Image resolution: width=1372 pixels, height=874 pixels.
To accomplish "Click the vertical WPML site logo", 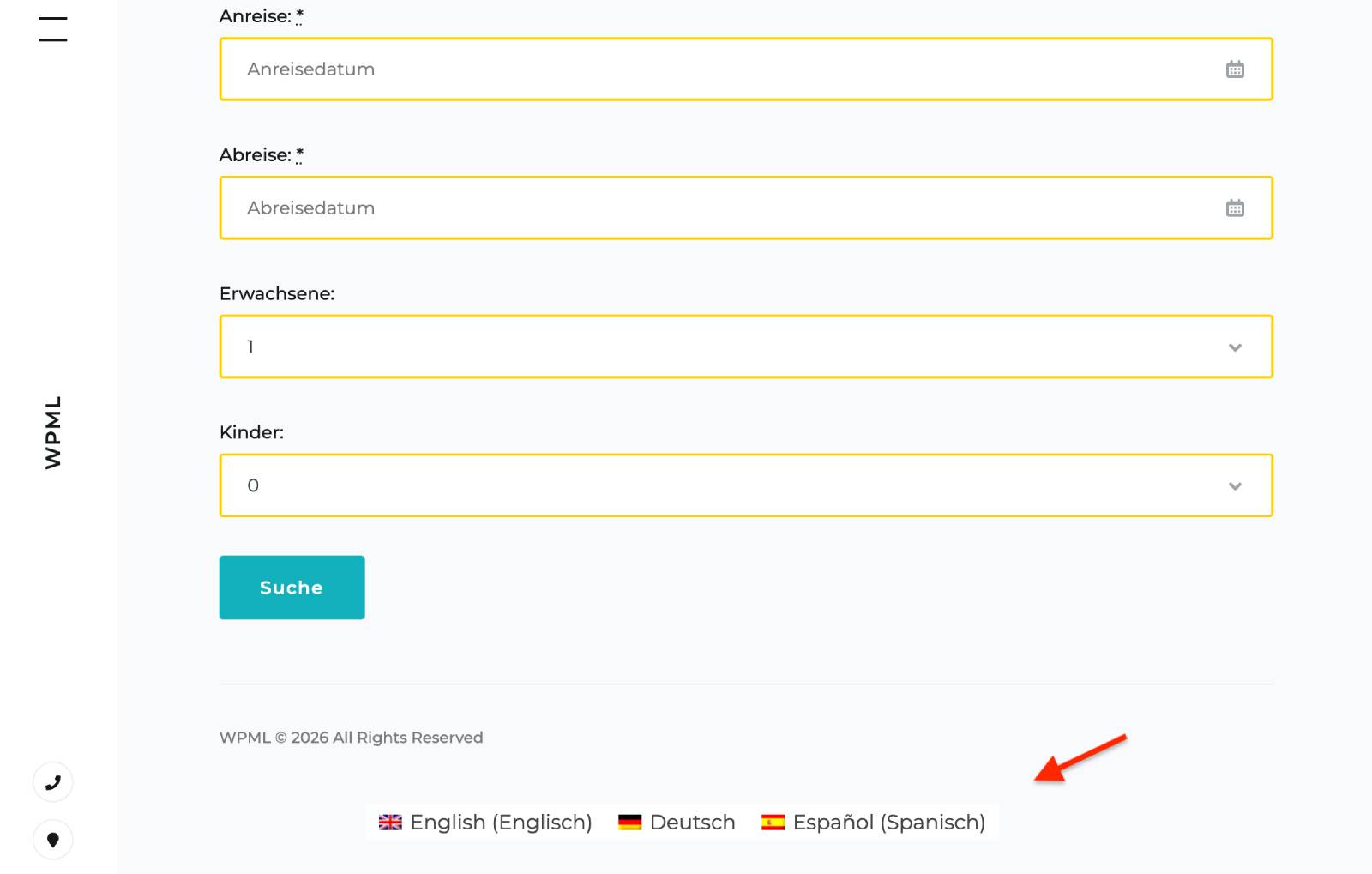I will pyautogui.click(x=53, y=432).
